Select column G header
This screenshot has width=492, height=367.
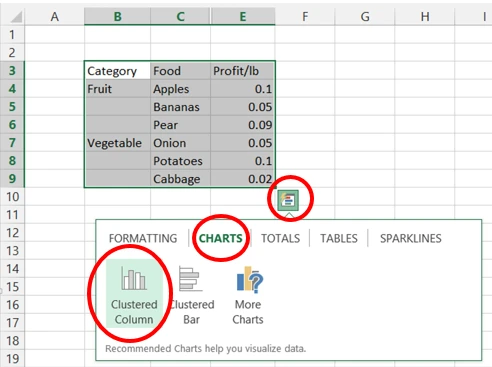pos(365,16)
